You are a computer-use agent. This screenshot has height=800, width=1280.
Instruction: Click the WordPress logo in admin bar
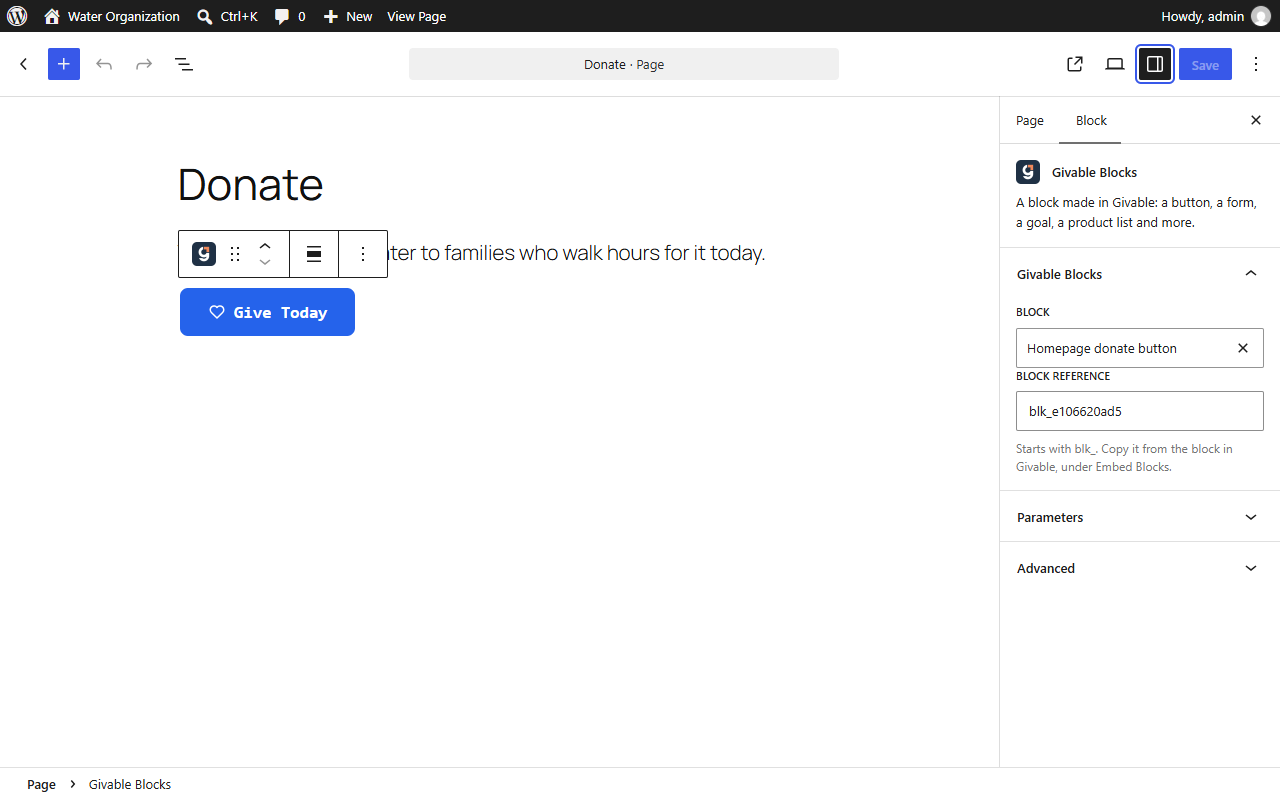click(17, 16)
